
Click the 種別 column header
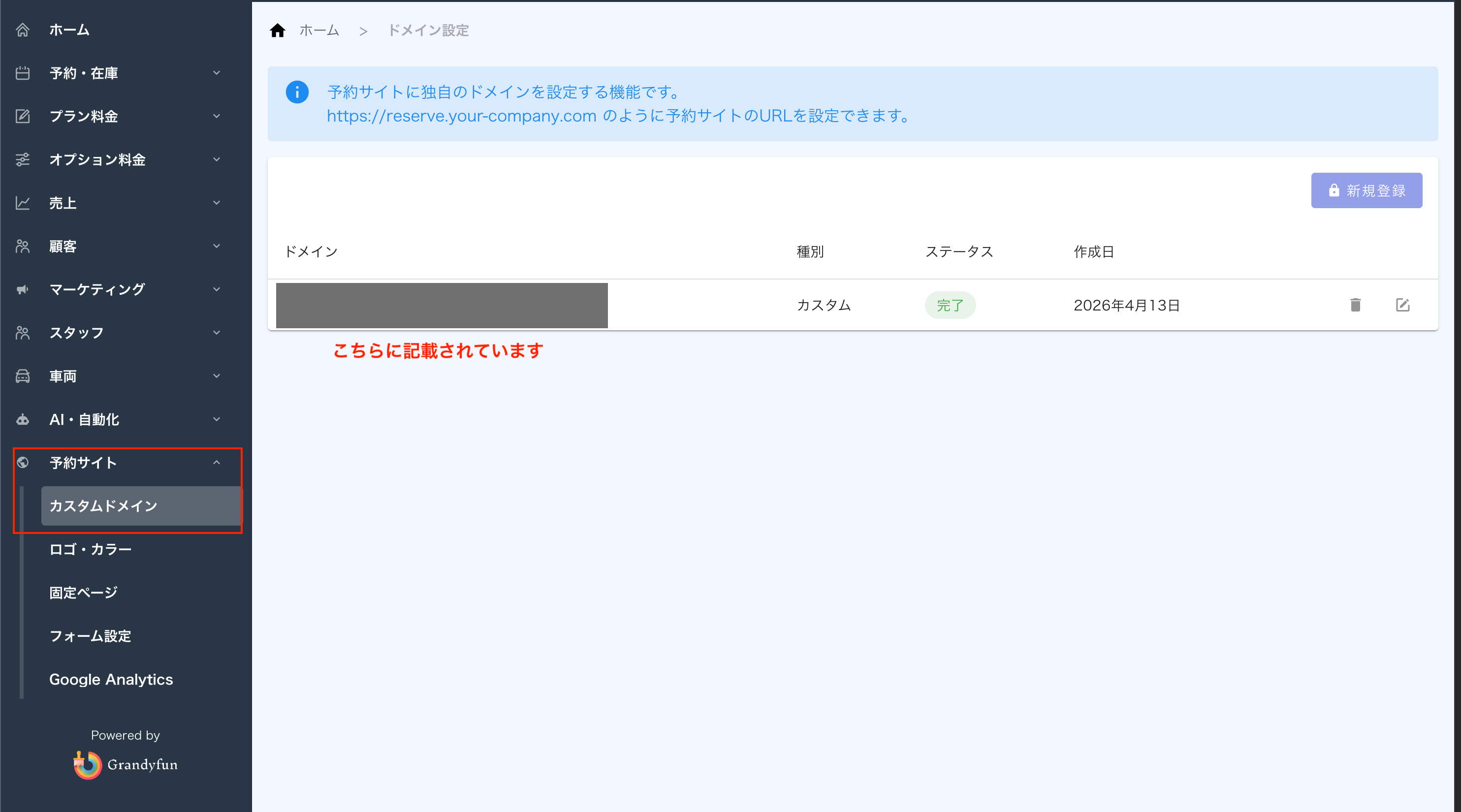810,252
